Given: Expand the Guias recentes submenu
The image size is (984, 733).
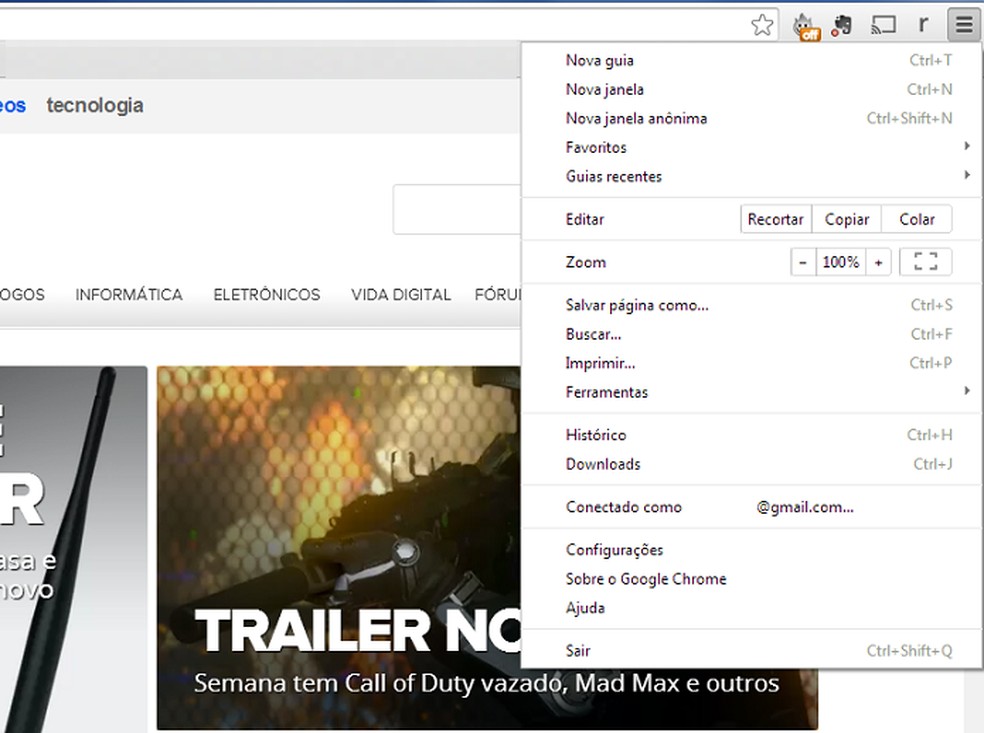Looking at the screenshot, I should pyautogui.click(x=966, y=175).
